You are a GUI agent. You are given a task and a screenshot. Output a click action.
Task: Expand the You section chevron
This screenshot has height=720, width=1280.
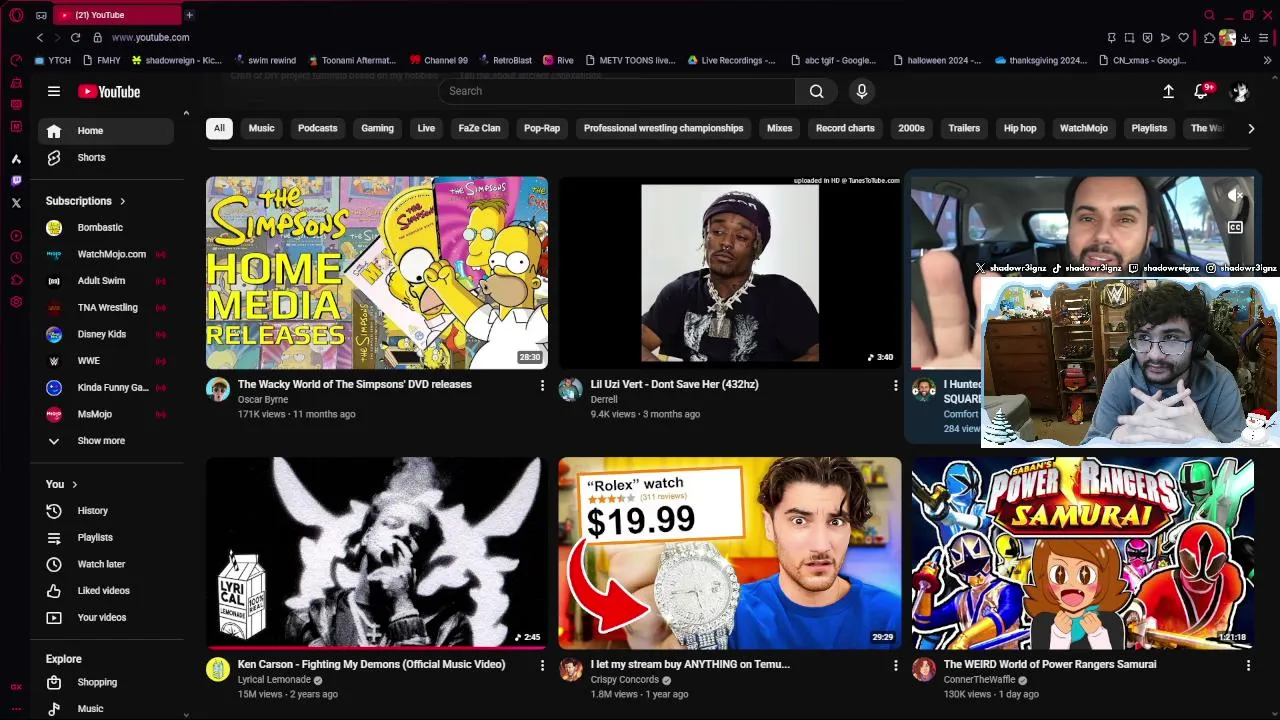[75, 484]
